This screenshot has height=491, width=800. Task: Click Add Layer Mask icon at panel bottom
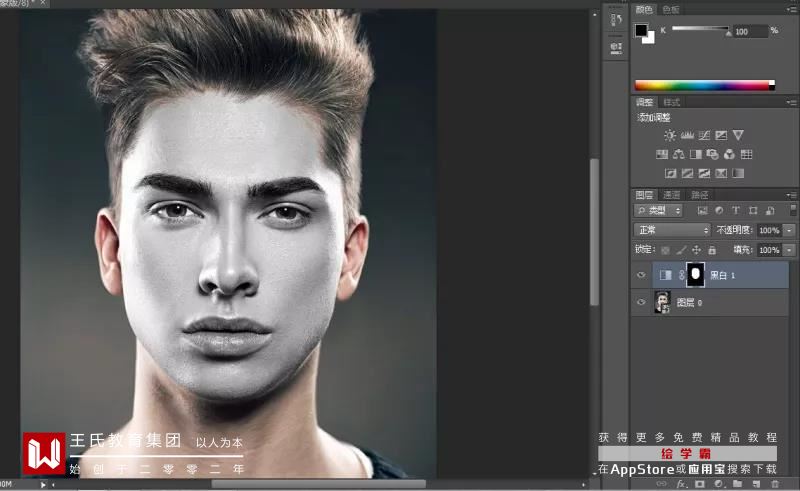(x=699, y=483)
